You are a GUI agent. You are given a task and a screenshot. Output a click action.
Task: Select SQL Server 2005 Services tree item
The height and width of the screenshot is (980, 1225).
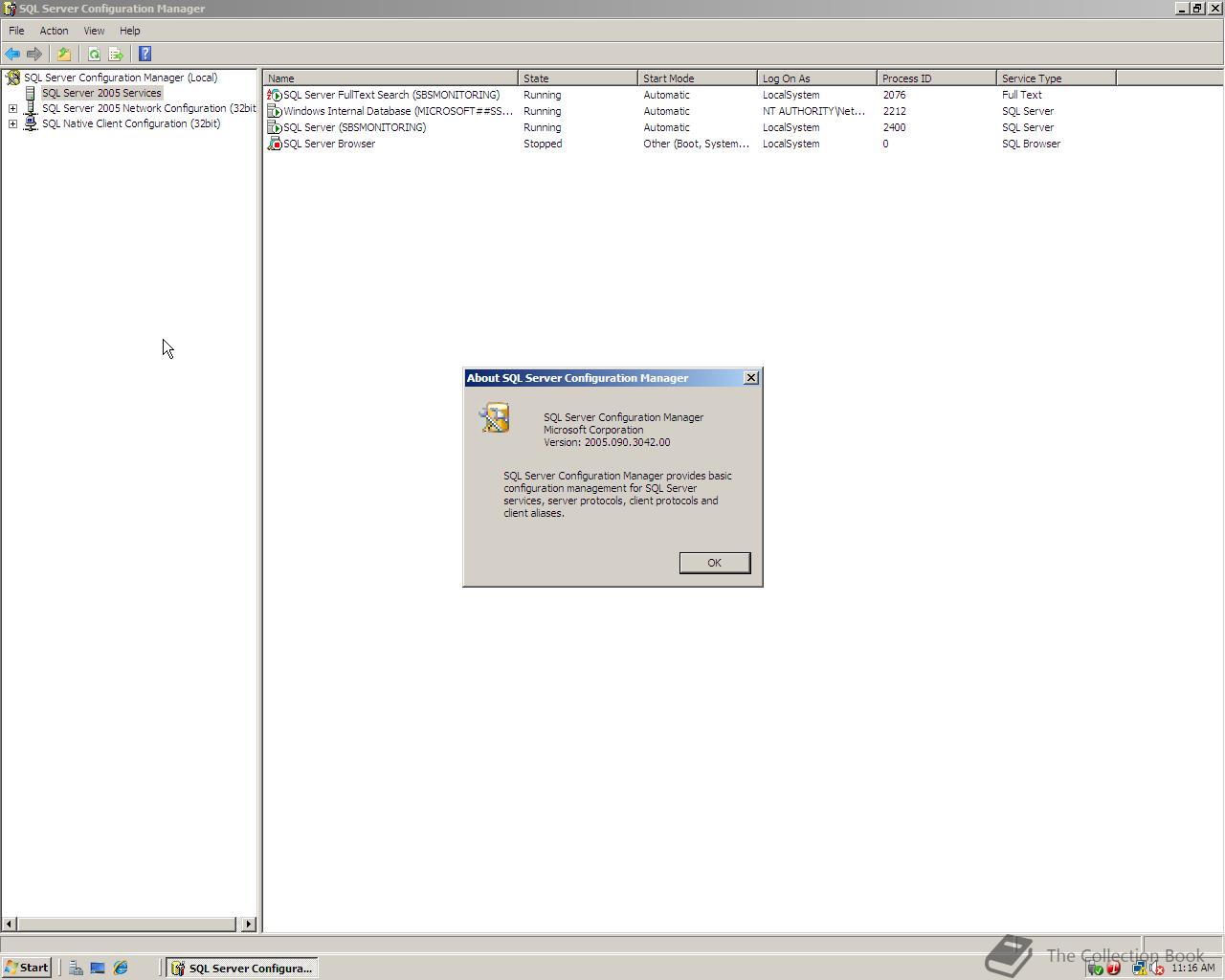101,93
